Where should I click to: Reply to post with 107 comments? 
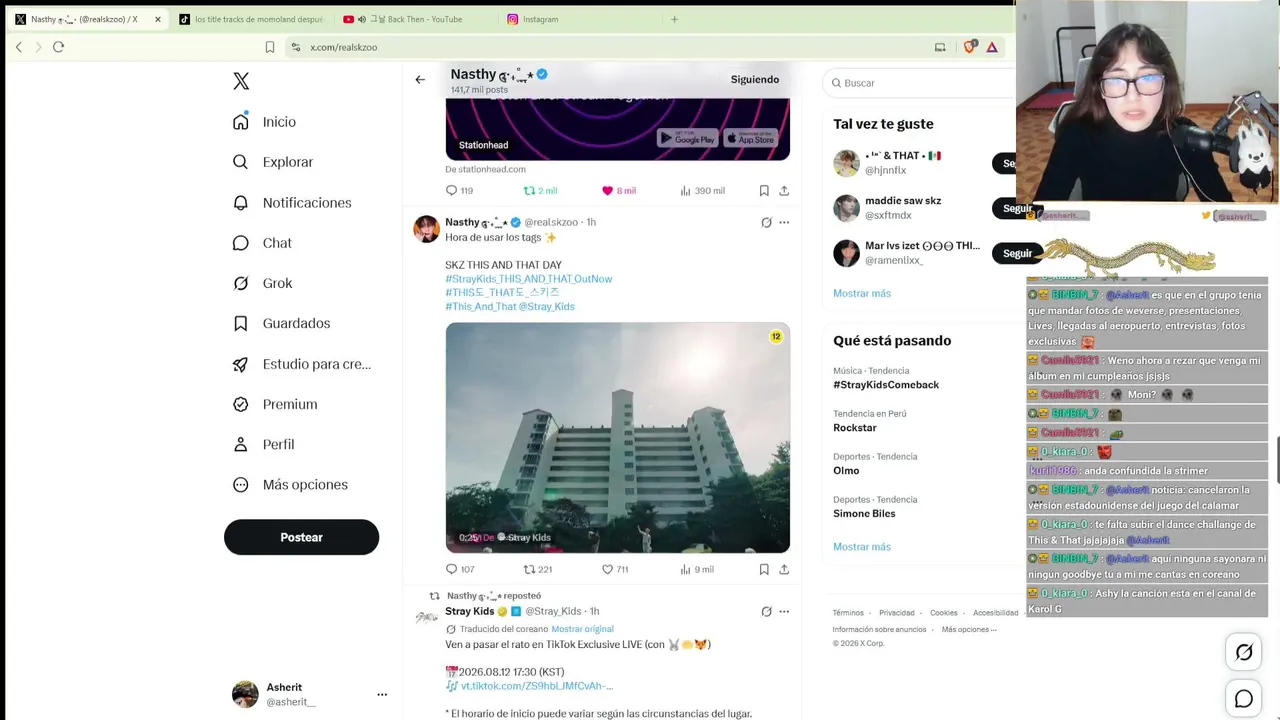pyautogui.click(x=460, y=570)
